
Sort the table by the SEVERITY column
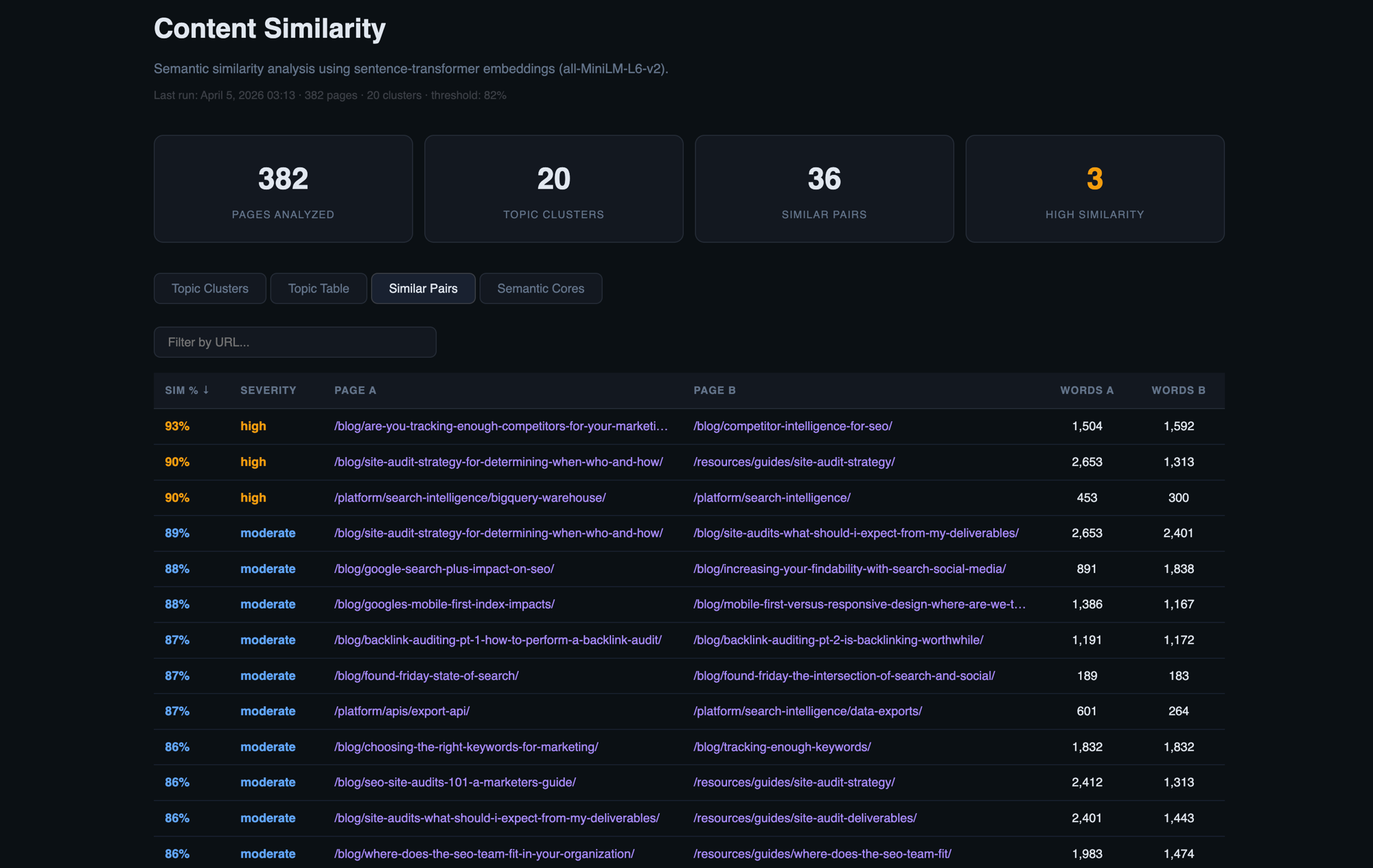[x=268, y=390]
